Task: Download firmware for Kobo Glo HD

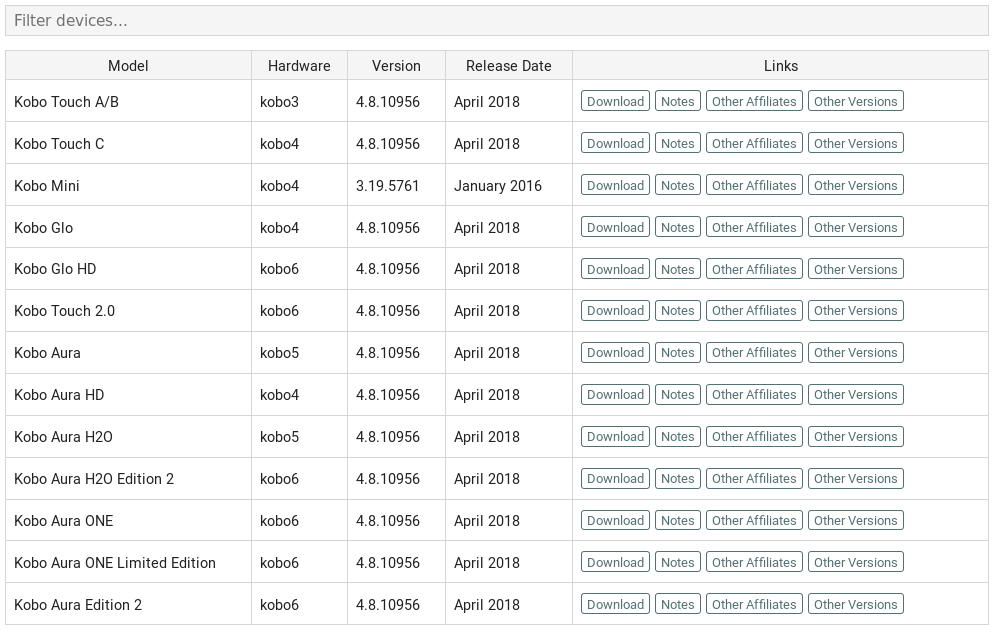Action: coord(615,269)
